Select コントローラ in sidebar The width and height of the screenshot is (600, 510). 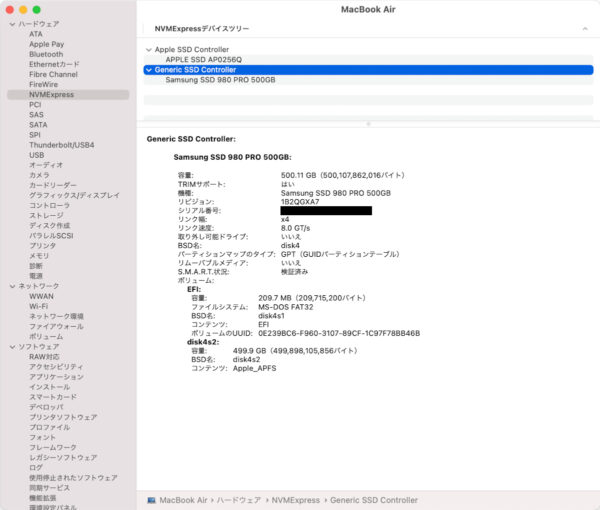[x=50, y=205]
